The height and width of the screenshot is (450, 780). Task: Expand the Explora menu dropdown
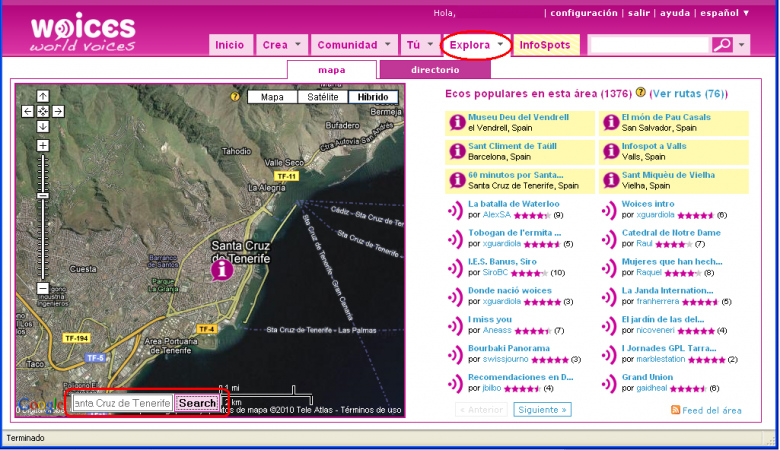500,44
